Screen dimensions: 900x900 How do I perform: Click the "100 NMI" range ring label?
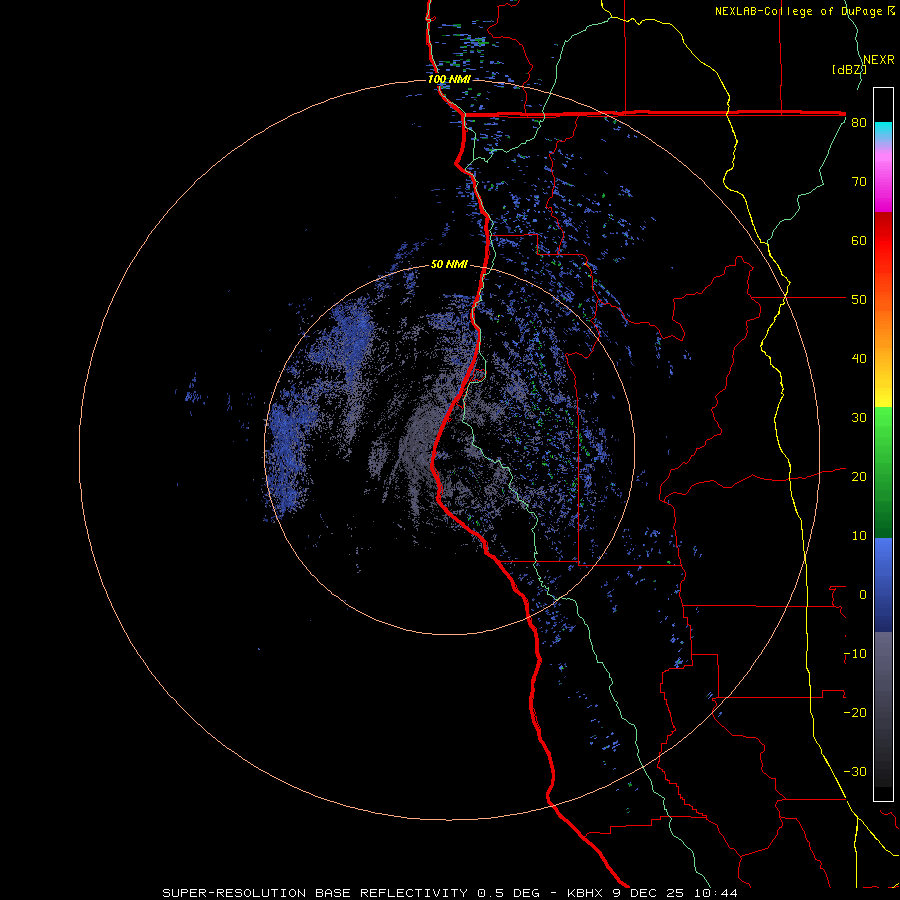449,79
